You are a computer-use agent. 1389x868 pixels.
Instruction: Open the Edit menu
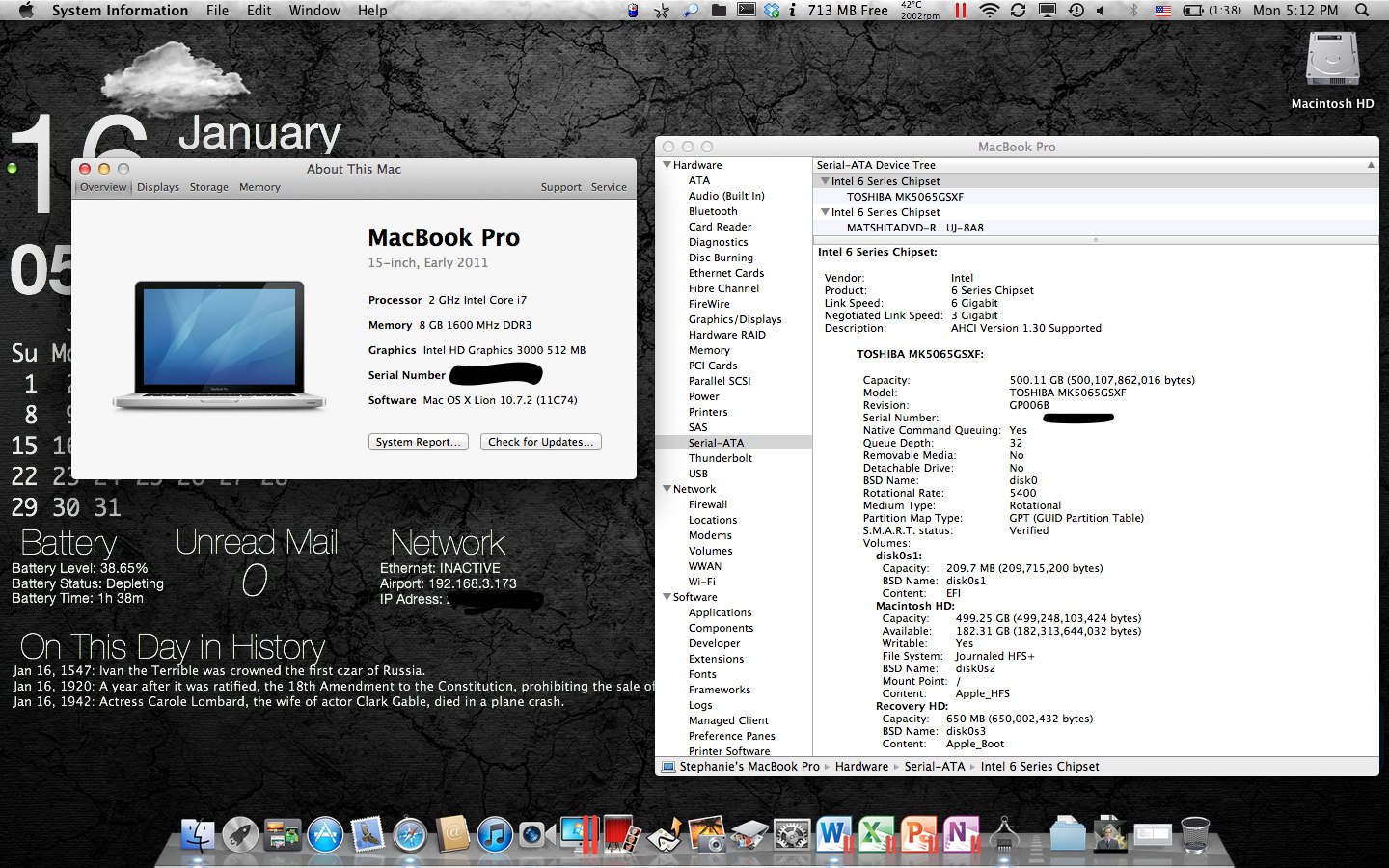[x=259, y=11]
